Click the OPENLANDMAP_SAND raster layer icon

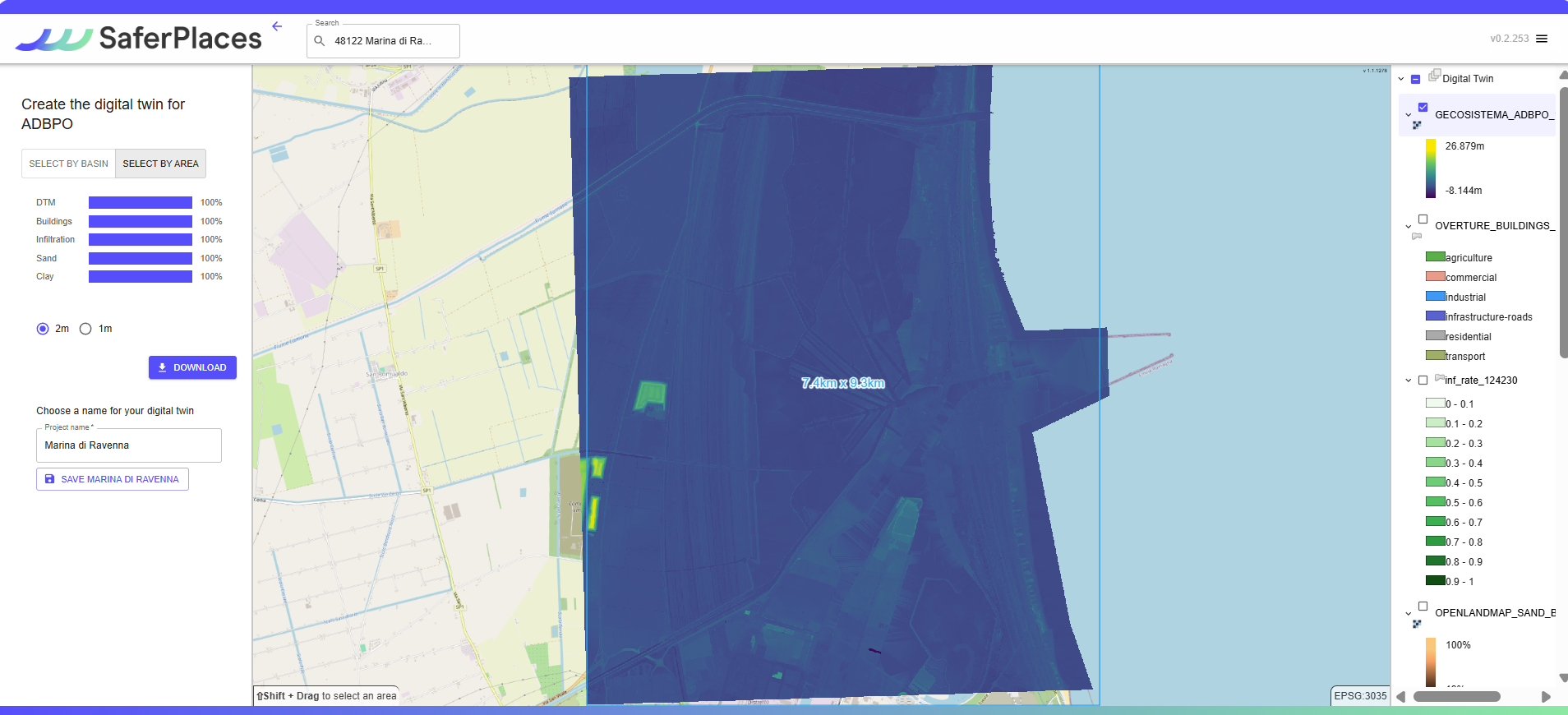1417,624
